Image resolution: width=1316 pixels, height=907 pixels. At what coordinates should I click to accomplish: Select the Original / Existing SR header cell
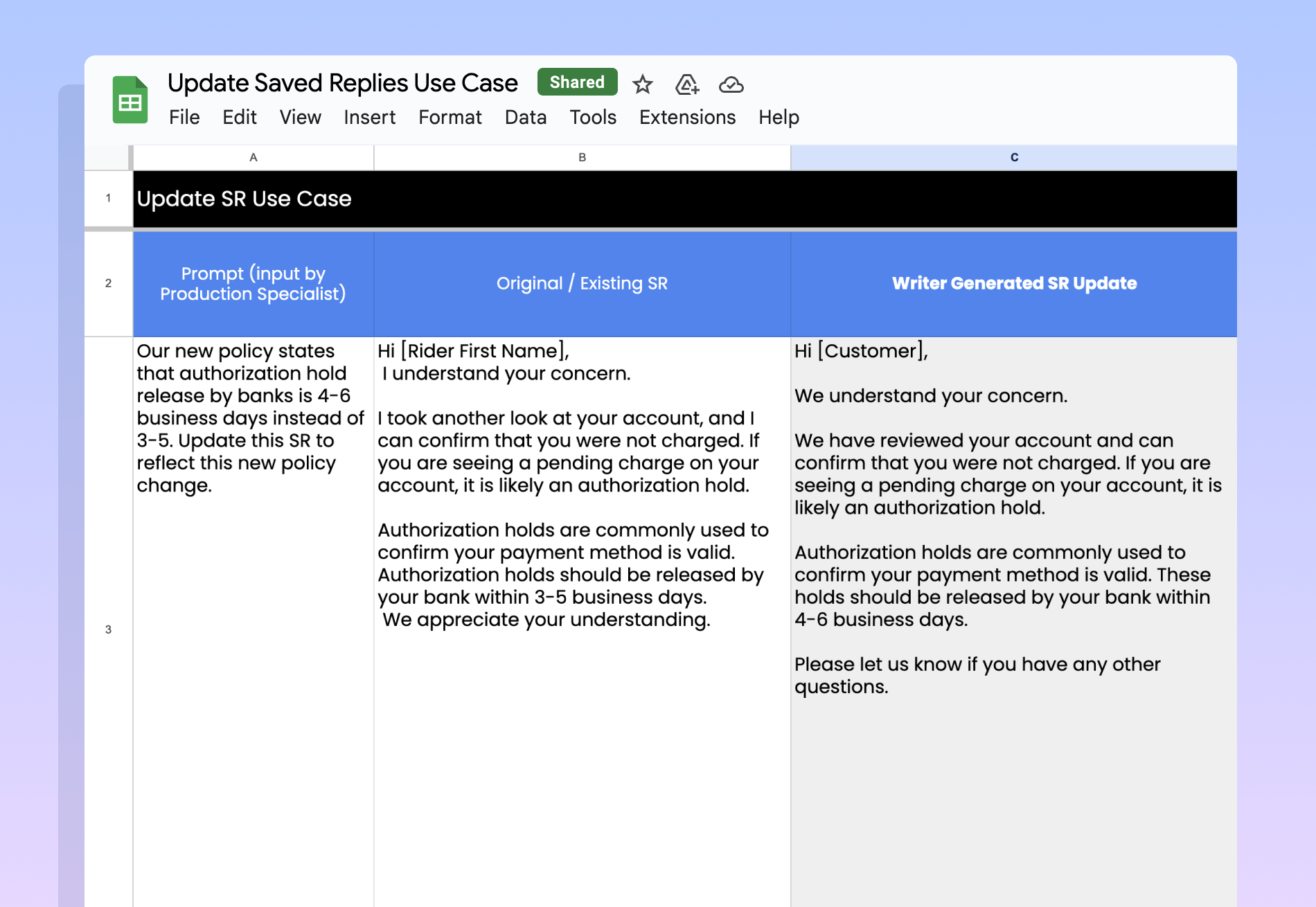point(582,284)
